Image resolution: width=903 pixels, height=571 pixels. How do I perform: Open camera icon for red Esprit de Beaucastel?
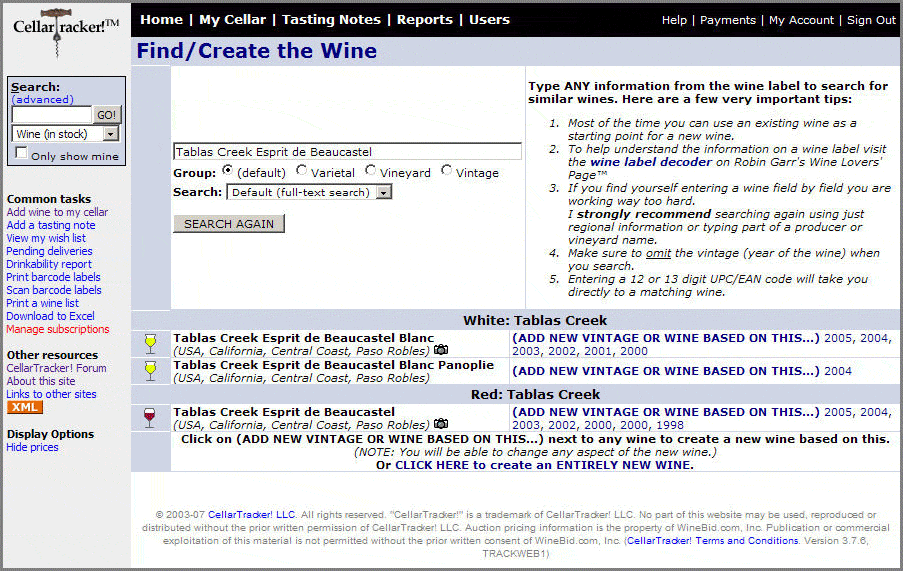tap(441, 424)
